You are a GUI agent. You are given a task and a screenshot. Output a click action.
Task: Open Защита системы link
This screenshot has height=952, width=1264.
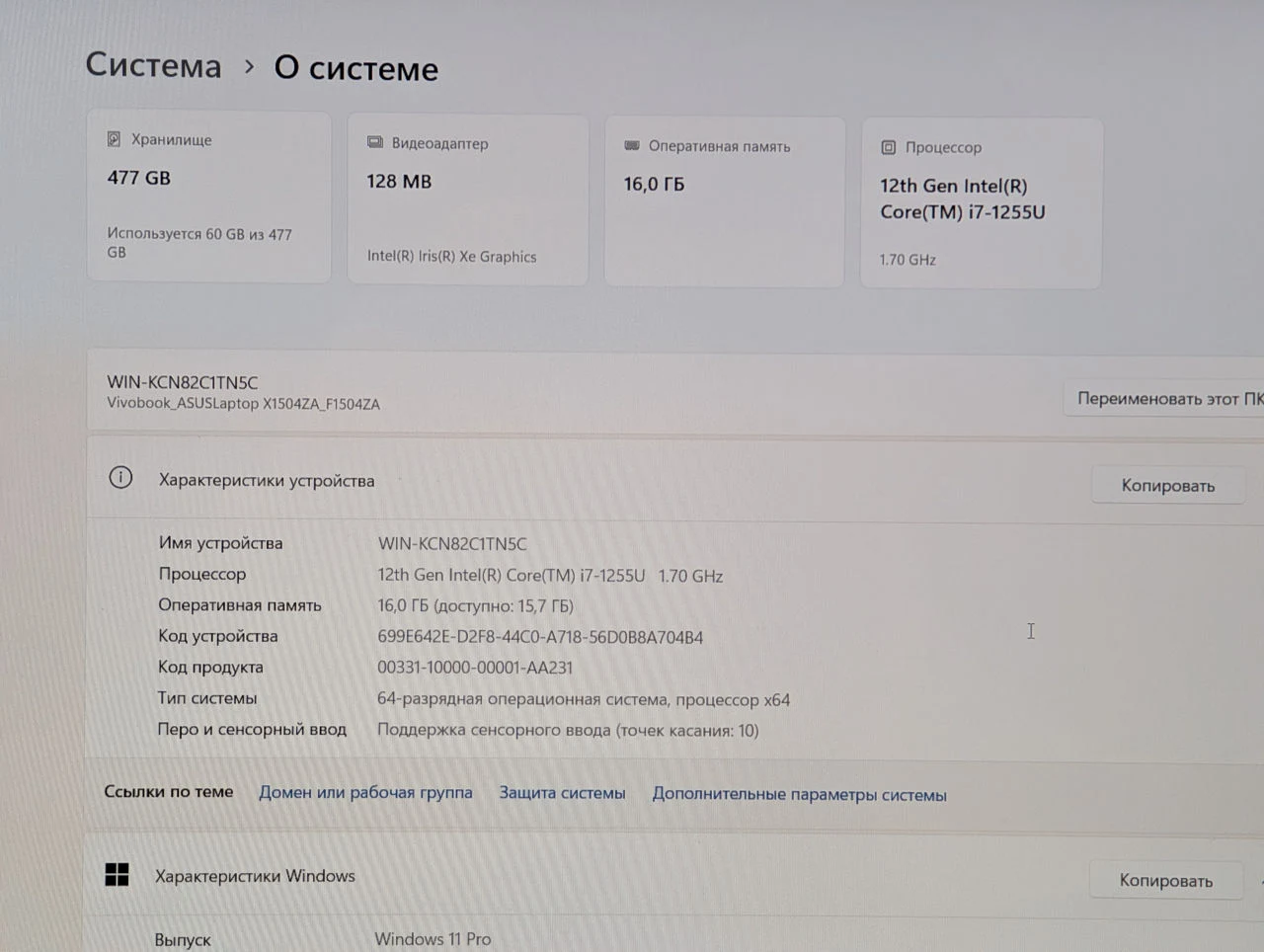click(x=562, y=793)
